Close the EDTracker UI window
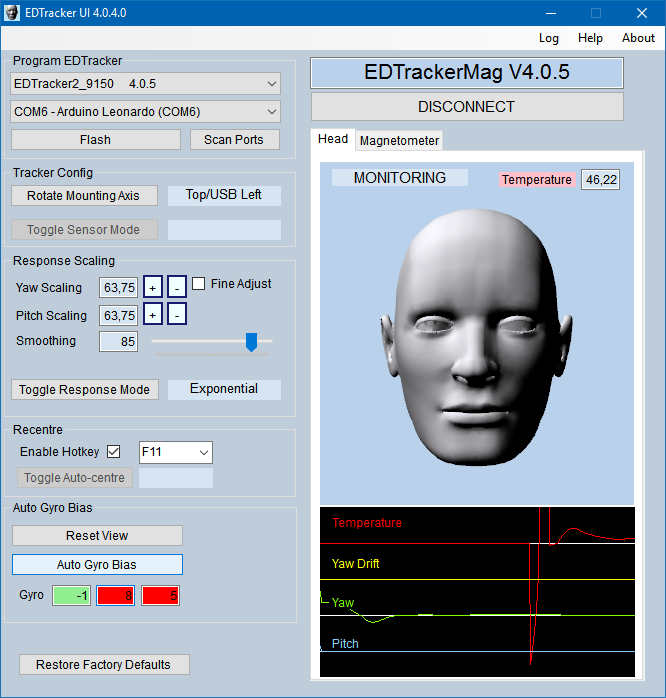Viewport: 666px width, 698px height. (642, 13)
